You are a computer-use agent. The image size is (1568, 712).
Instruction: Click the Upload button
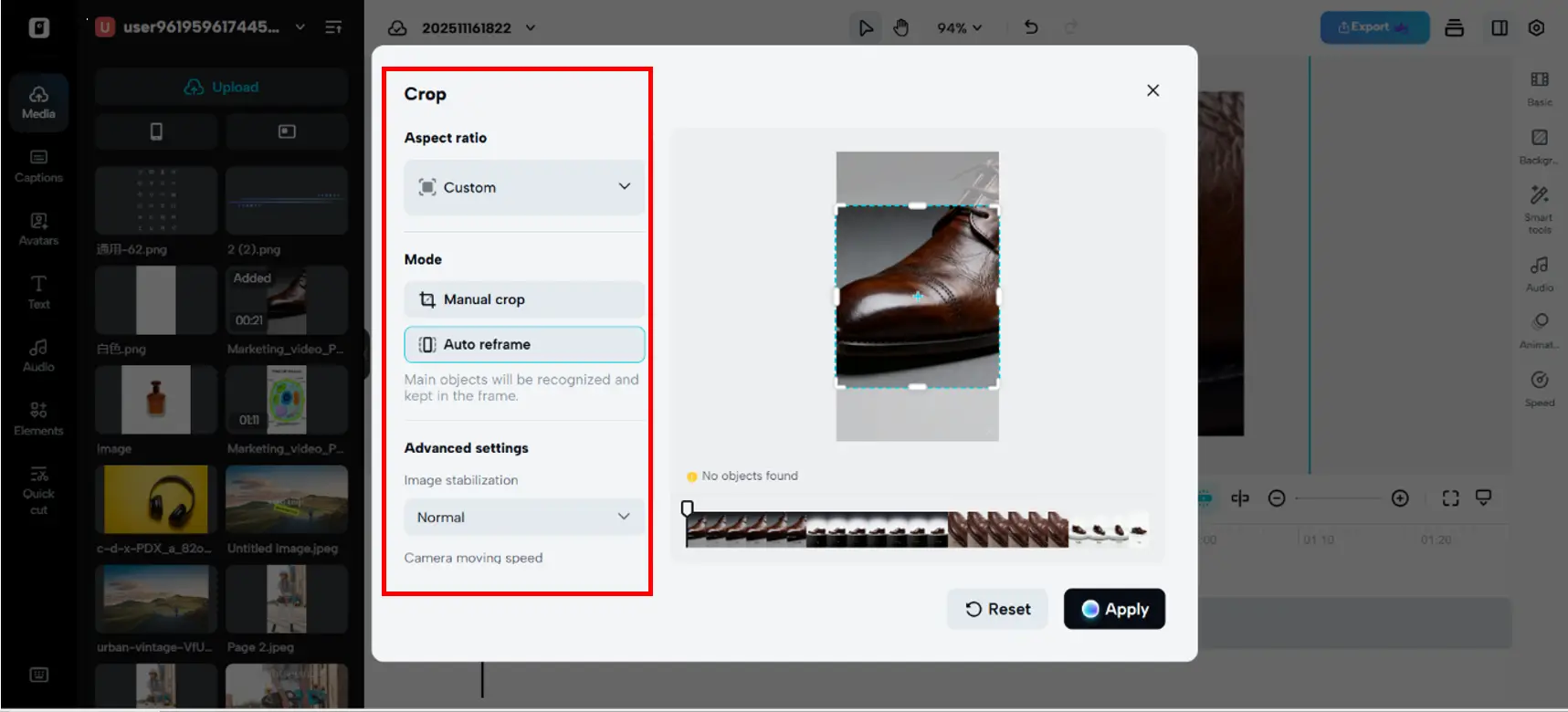[222, 87]
